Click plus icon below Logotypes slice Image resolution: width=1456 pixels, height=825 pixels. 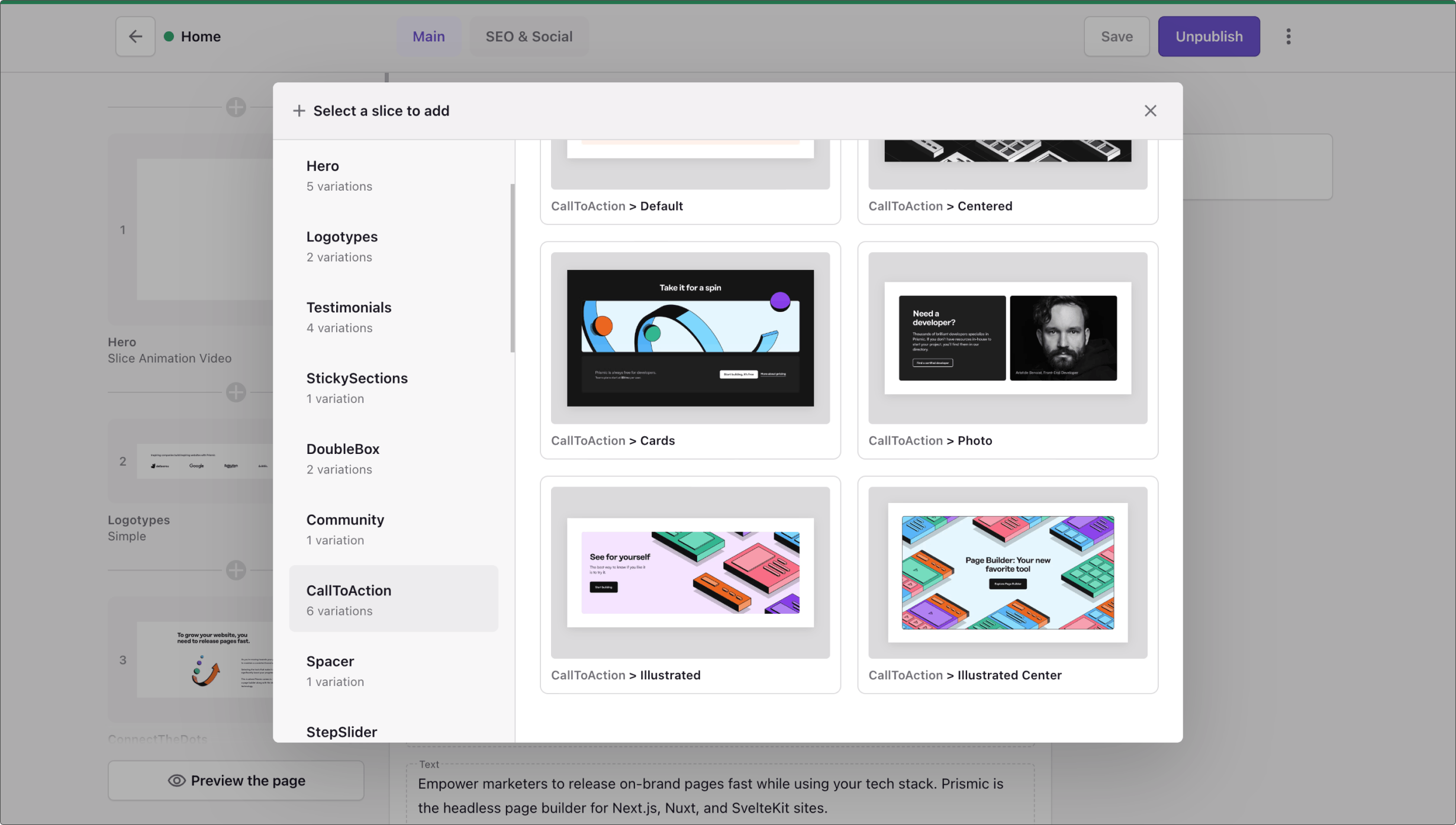(236, 570)
